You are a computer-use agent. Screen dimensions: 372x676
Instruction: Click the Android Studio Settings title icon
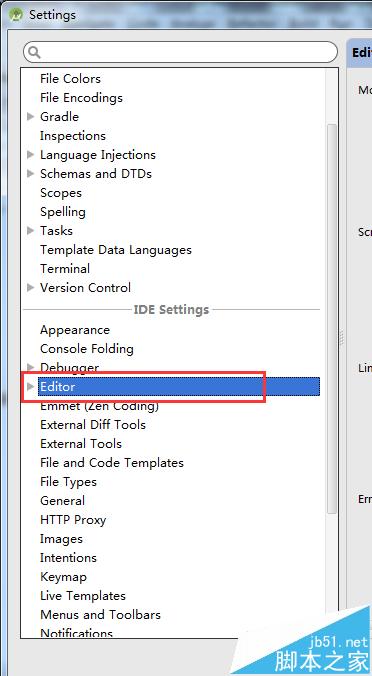point(16,14)
